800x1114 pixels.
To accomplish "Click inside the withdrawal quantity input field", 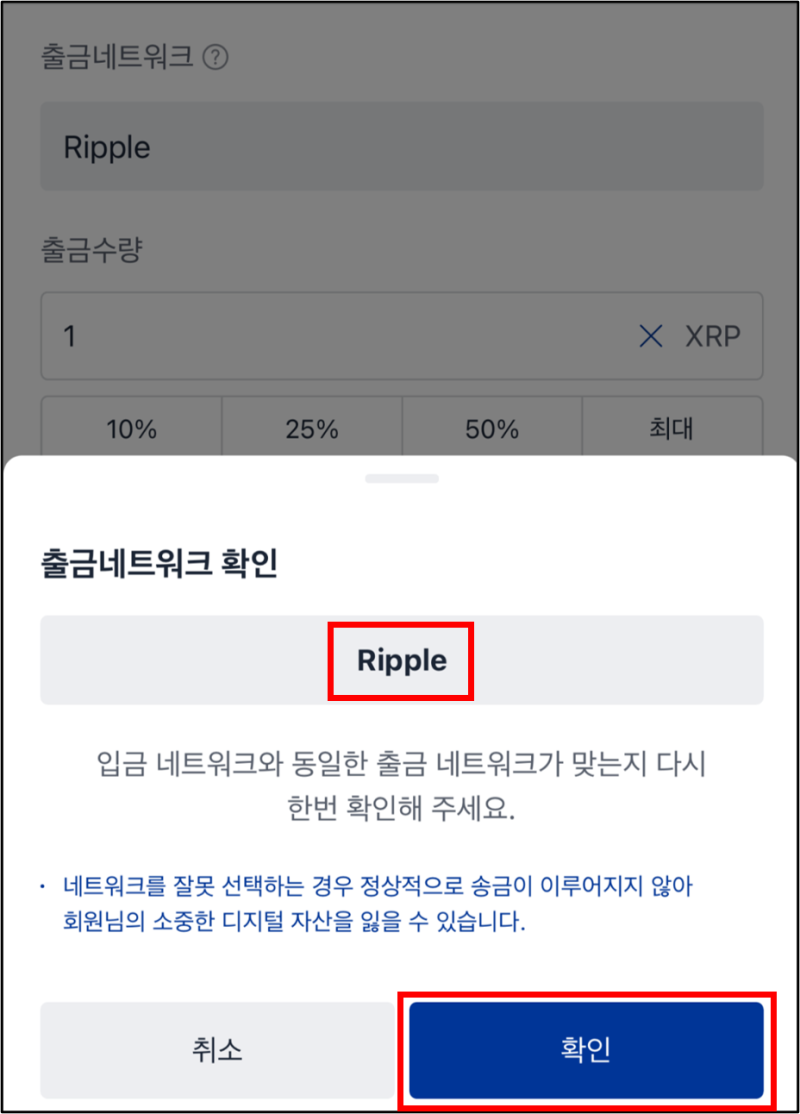I will pyautogui.click(x=300, y=337).
